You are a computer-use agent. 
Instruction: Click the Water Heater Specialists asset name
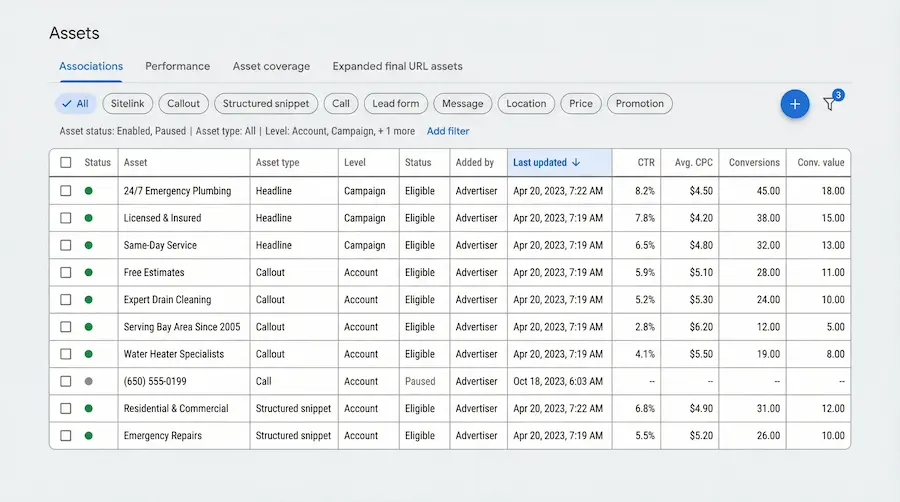pos(174,354)
